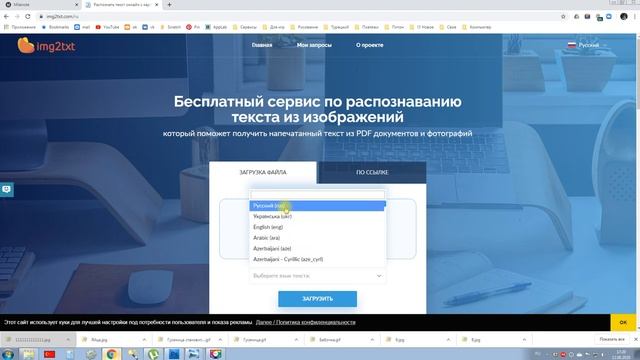Screen dimensions: 640x360
Task: Accept cookies with the OK button
Action: [x=623, y=322]
